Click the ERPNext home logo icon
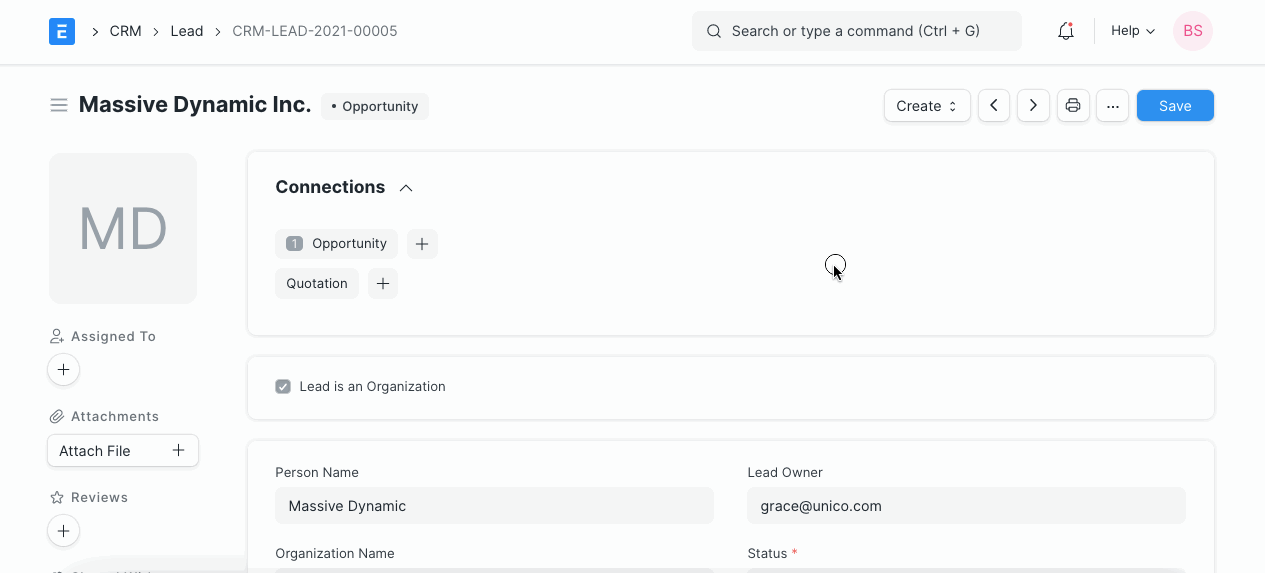The width and height of the screenshot is (1265, 573). (62, 31)
